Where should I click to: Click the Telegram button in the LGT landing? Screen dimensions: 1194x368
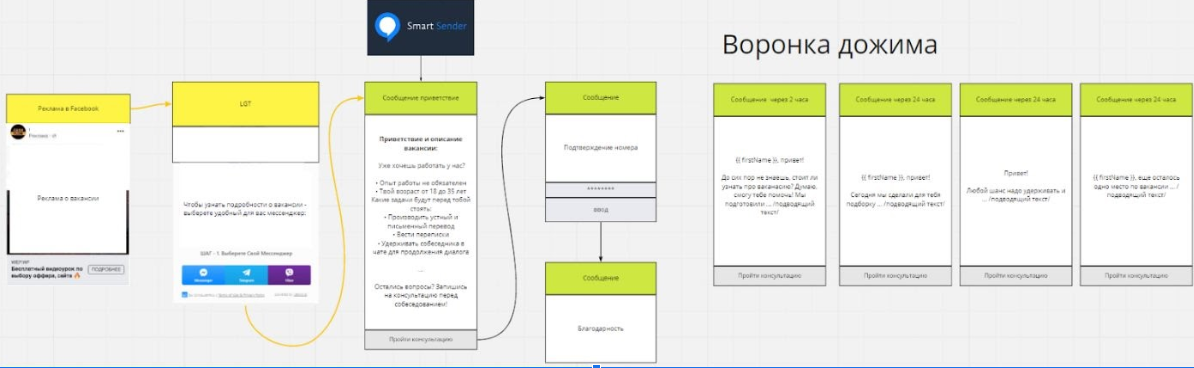pyautogui.click(x=247, y=275)
